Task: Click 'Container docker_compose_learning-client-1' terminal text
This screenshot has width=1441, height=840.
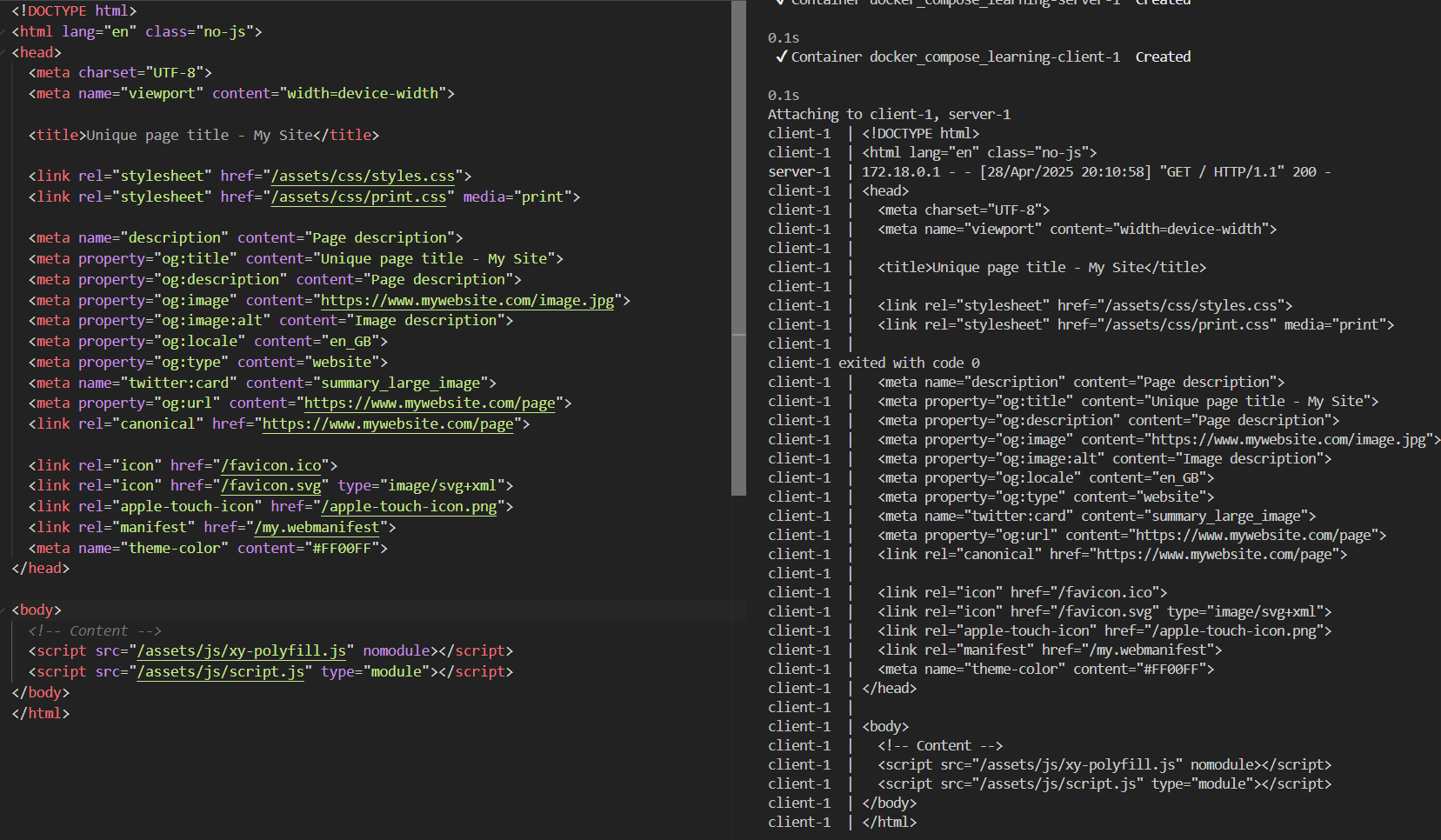Action: pos(955,57)
